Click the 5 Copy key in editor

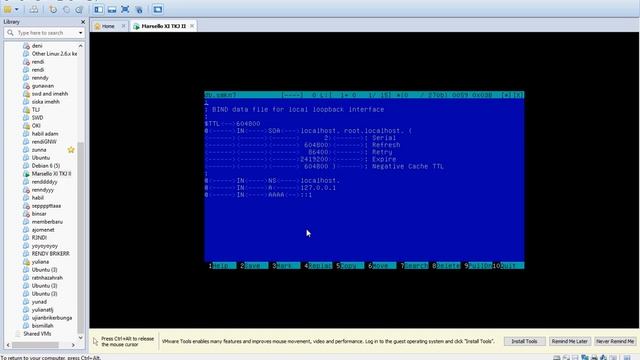(x=350, y=266)
